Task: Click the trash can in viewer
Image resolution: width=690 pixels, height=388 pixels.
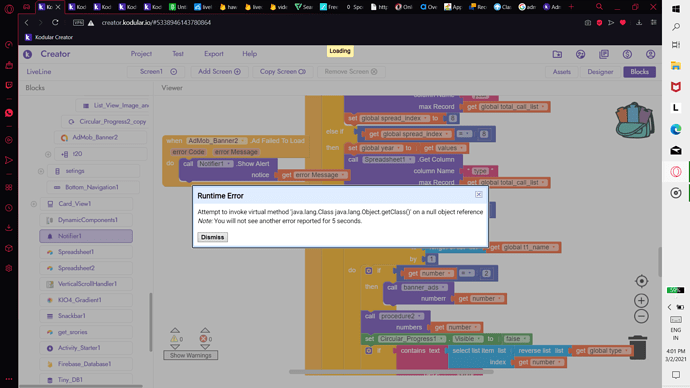Action: pos(638,347)
